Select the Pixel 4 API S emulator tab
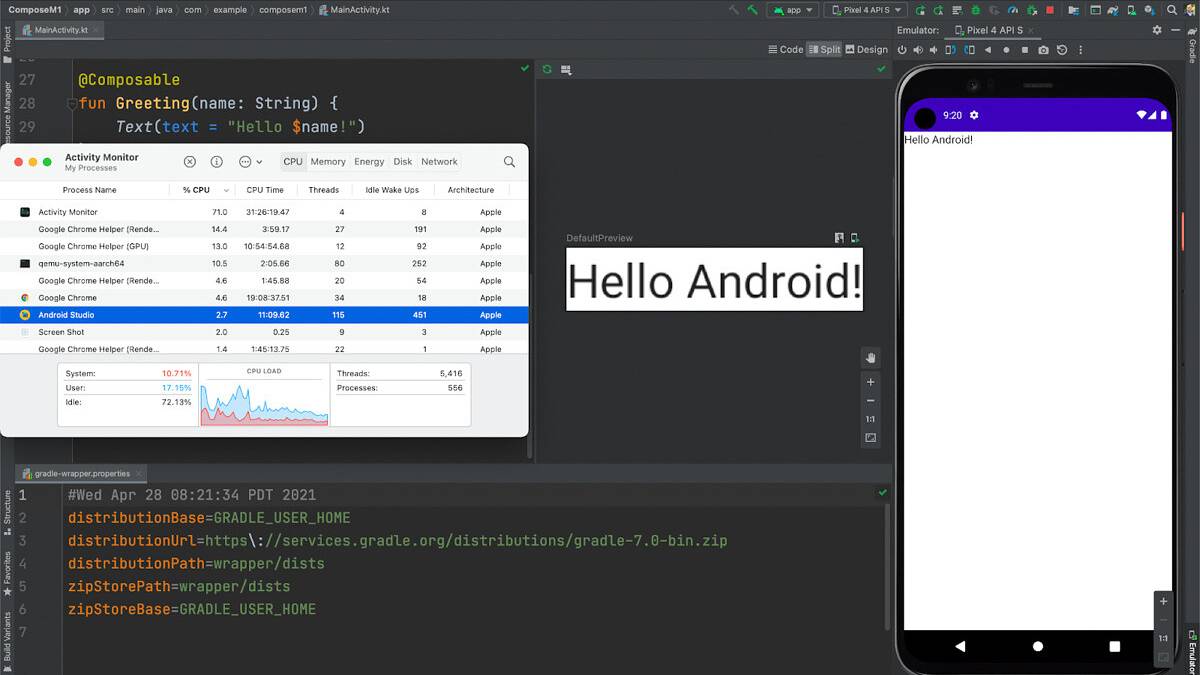Viewport: 1200px width, 675px height. pos(993,30)
